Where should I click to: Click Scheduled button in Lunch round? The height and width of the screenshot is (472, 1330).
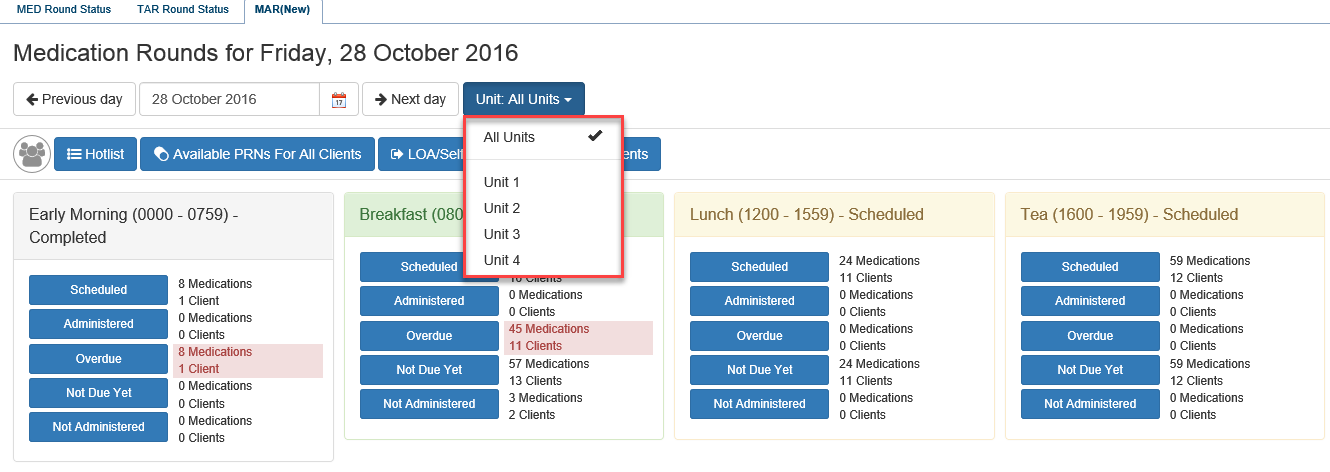click(759, 267)
